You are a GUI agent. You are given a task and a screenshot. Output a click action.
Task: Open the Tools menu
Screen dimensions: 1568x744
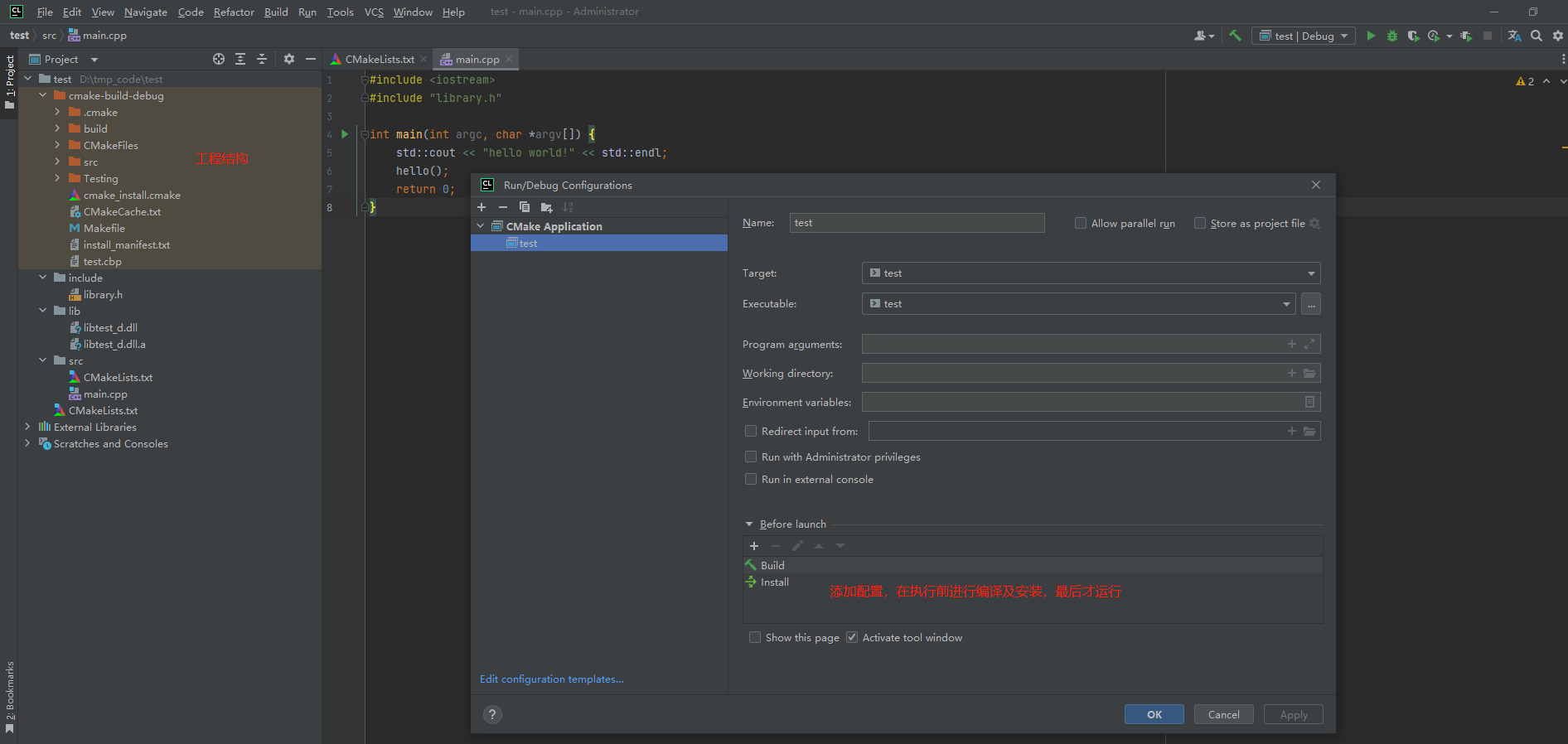pos(340,12)
